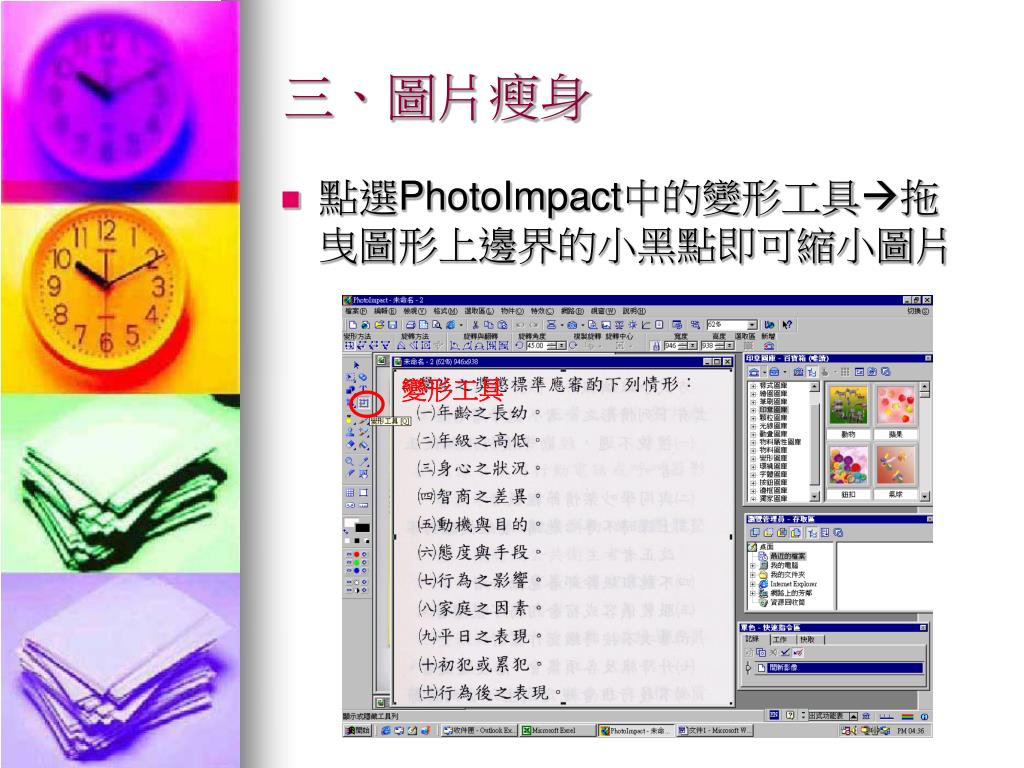Switch to 文件1 - Microsoft Word taskbar button

(x=714, y=731)
